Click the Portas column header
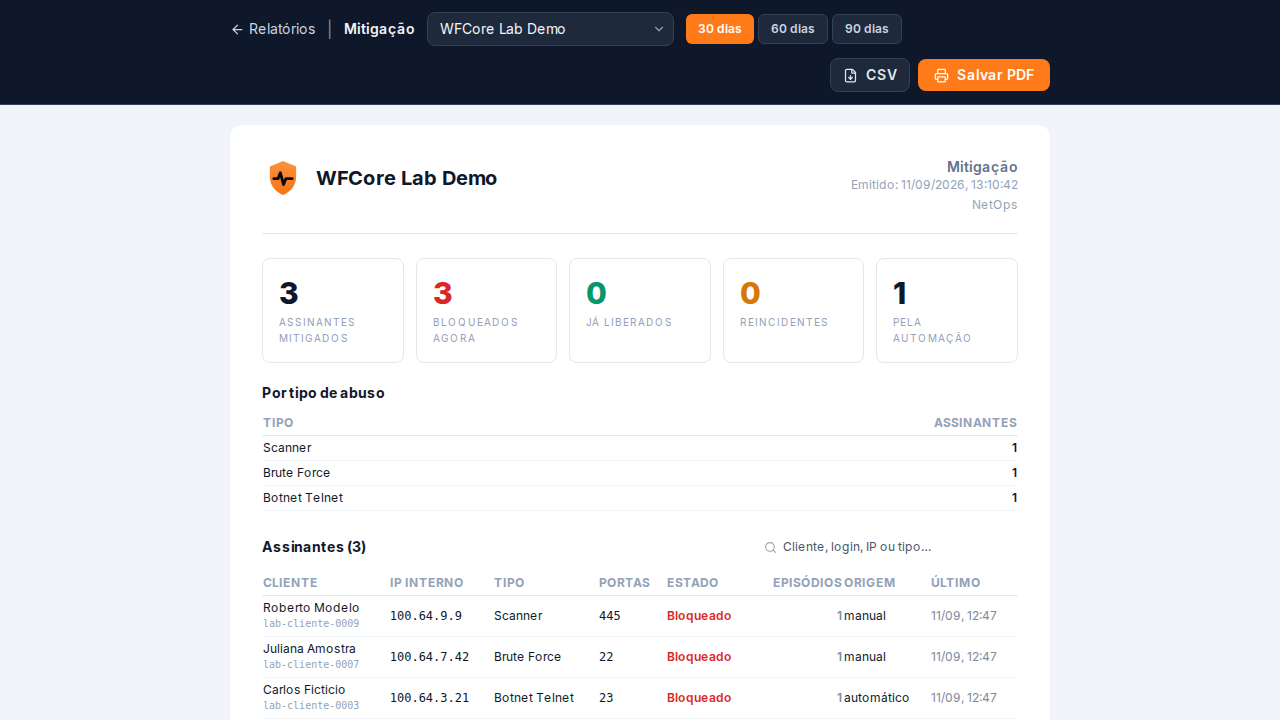This screenshot has width=1280, height=720. click(624, 582)
